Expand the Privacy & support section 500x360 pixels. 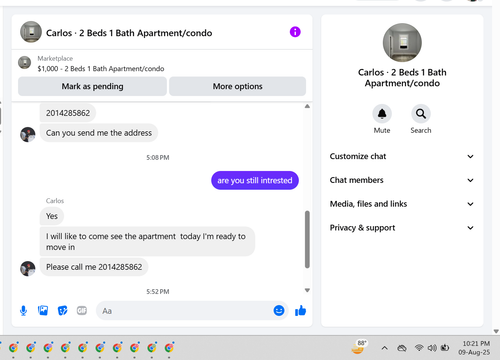pos(402,228)
